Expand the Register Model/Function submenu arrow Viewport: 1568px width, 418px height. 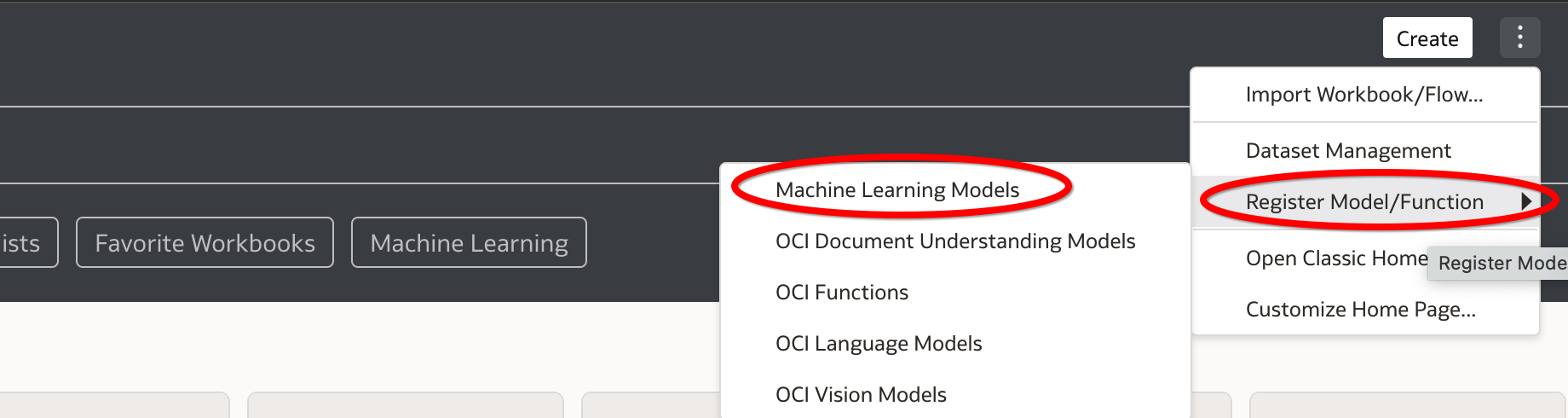click(1526, 202)
